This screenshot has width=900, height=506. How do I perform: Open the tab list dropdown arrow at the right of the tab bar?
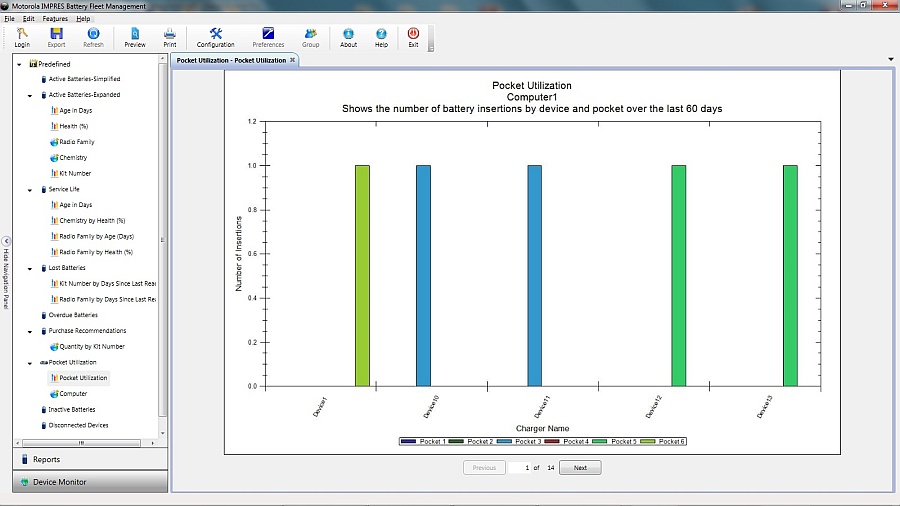click(891, 59)
